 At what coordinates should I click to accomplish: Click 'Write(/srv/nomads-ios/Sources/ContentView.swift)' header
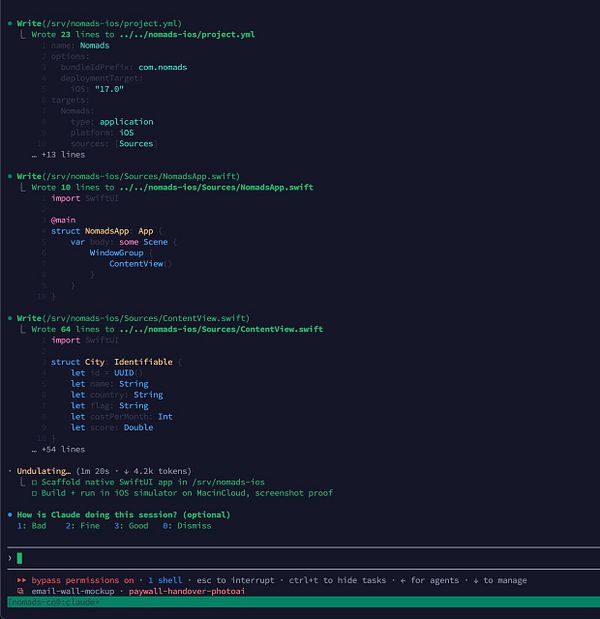[133, 318]
